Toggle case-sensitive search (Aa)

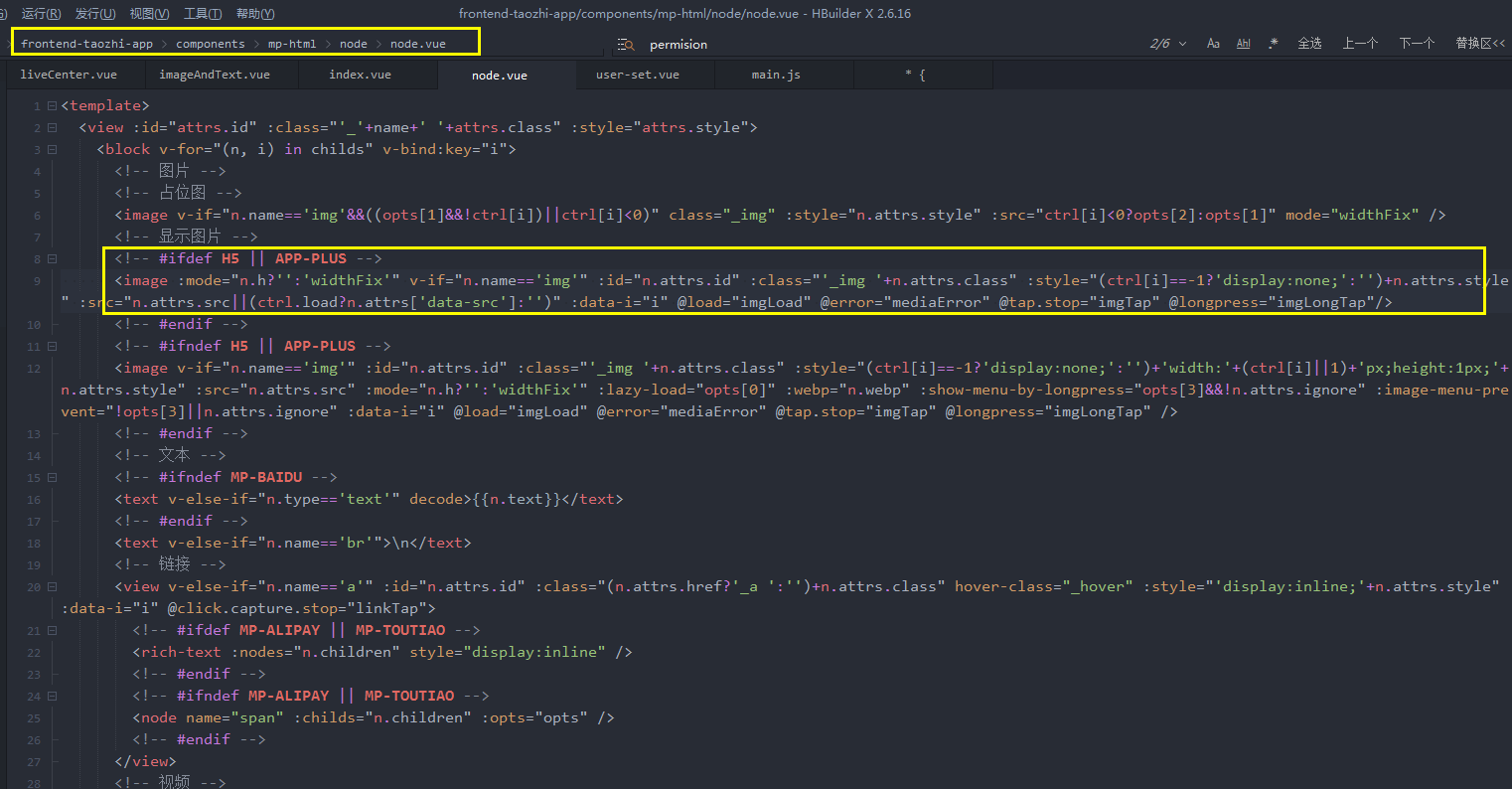(x=1213, y=44)
